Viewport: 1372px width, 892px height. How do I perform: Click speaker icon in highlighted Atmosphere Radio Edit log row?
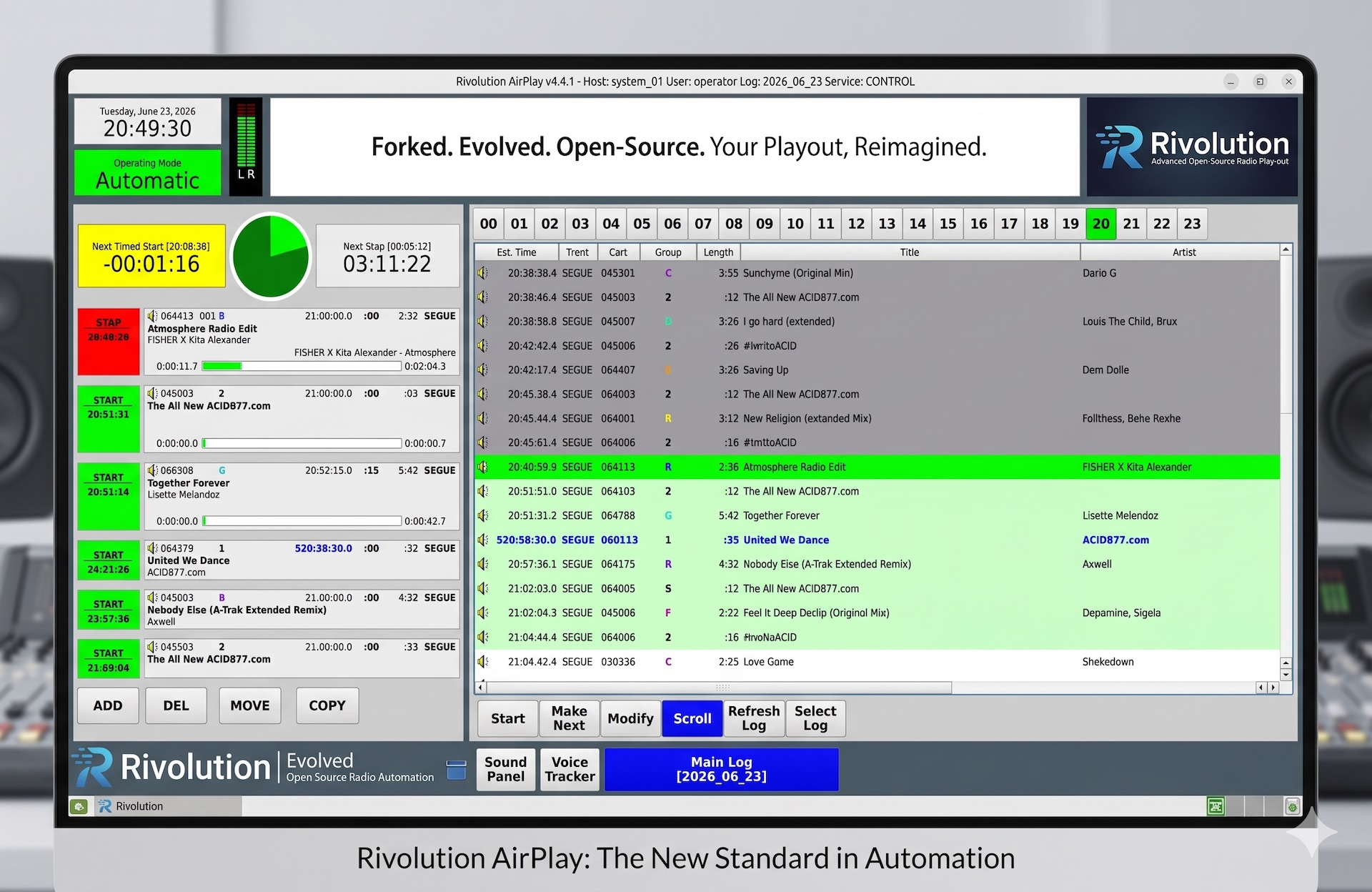[483, 467]
